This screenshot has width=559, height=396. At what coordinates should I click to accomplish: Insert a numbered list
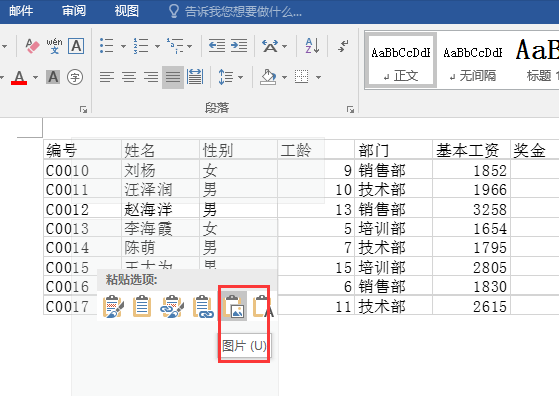[x=141, y=46]
